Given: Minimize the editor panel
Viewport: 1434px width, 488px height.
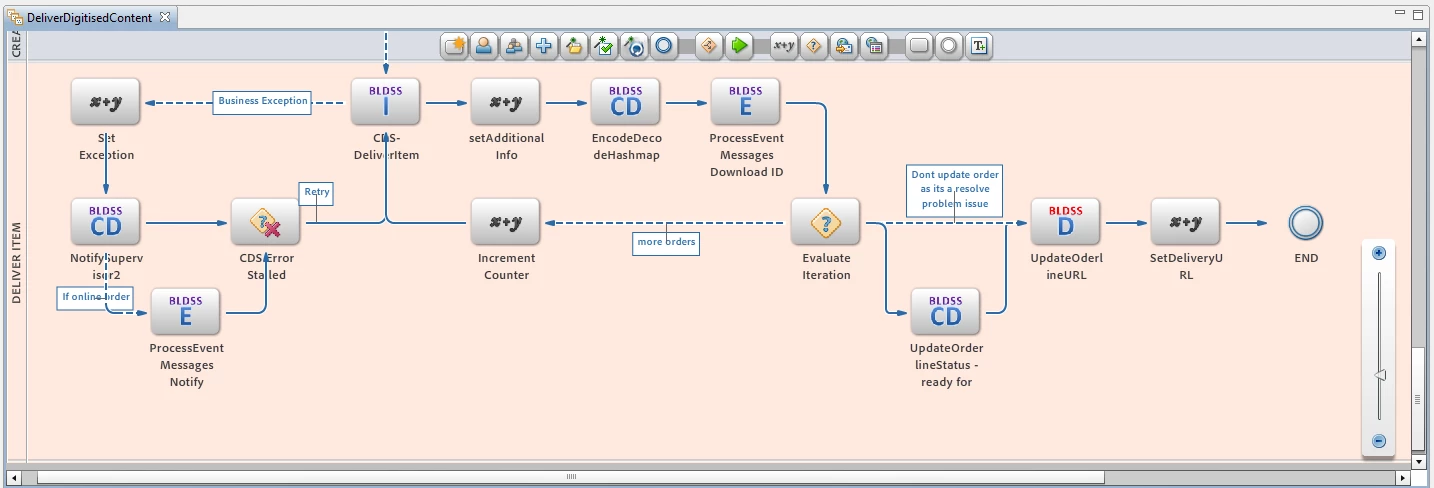Looking at the screenshot, I should tap(1401, 14).
